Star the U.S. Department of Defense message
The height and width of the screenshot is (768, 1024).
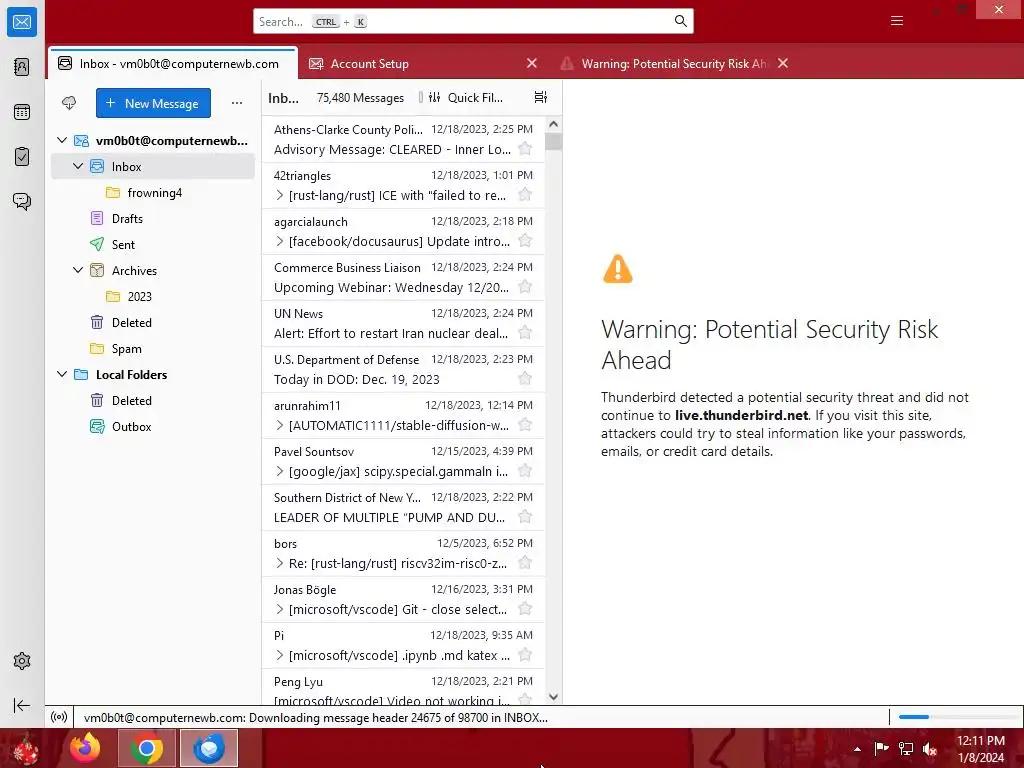525,379
